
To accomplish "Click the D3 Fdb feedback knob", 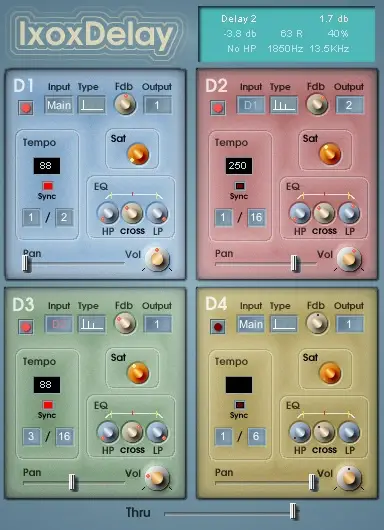I will point(125,323).
